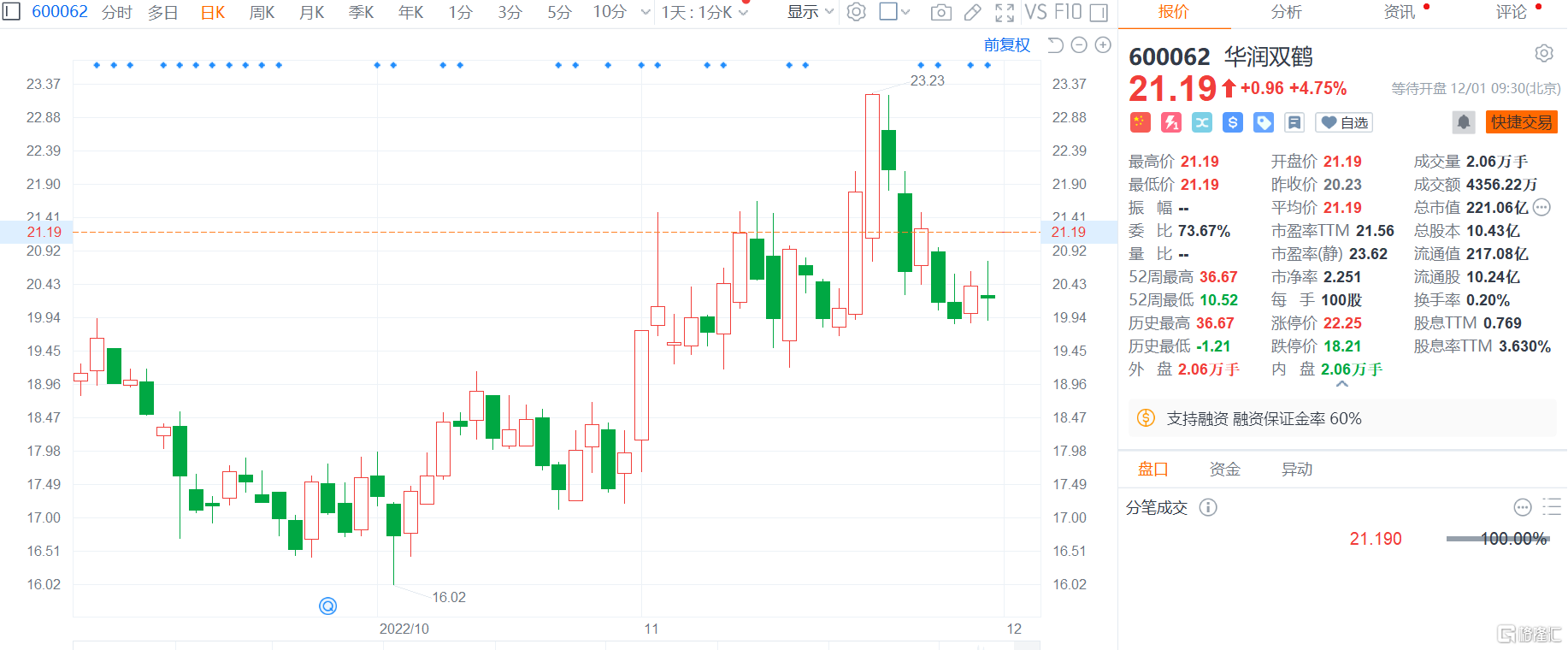The width and height of the screenshot is (1568, 650).
Task: Click the market cap more-options ellipsis
Action: (x=1541, y=207)
